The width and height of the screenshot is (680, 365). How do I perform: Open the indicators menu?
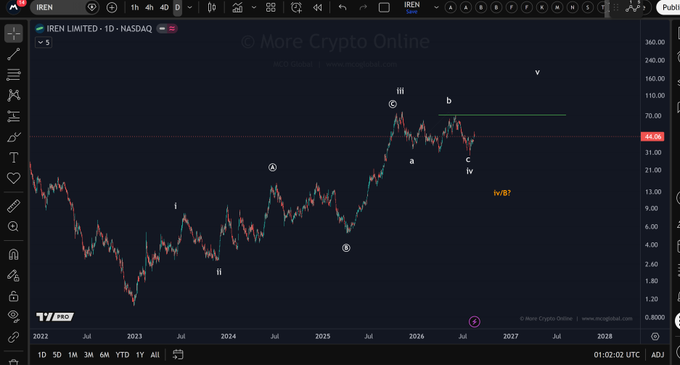point(237,7)
